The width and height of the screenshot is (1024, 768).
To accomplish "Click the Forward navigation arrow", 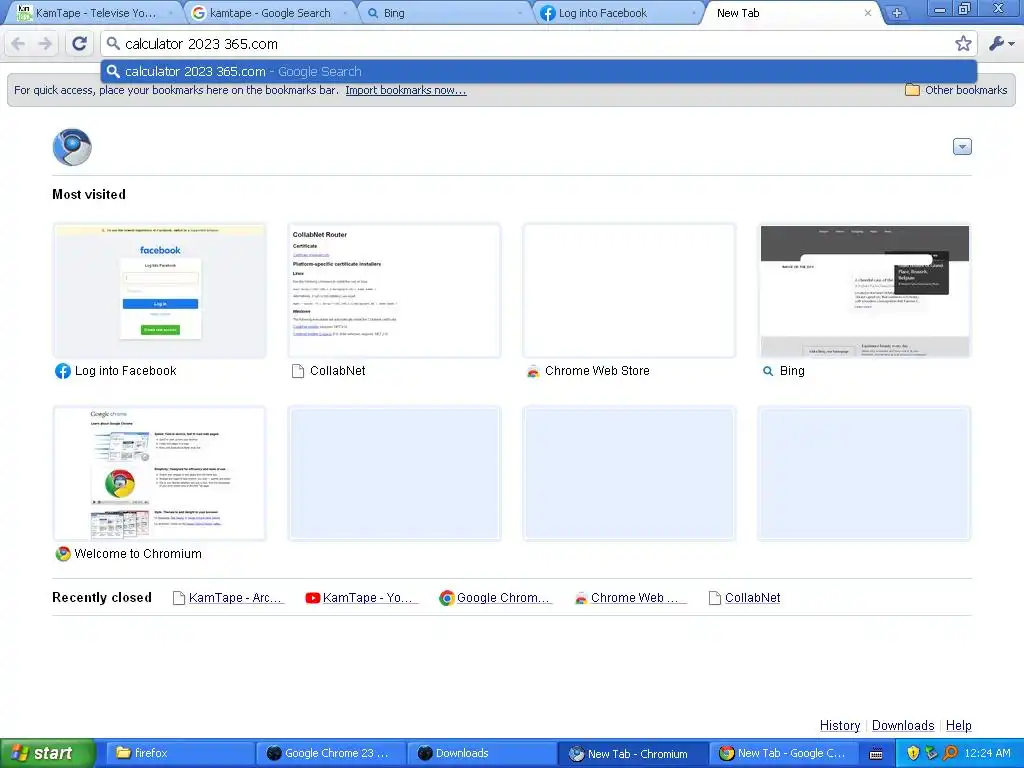I will point(45,44).
